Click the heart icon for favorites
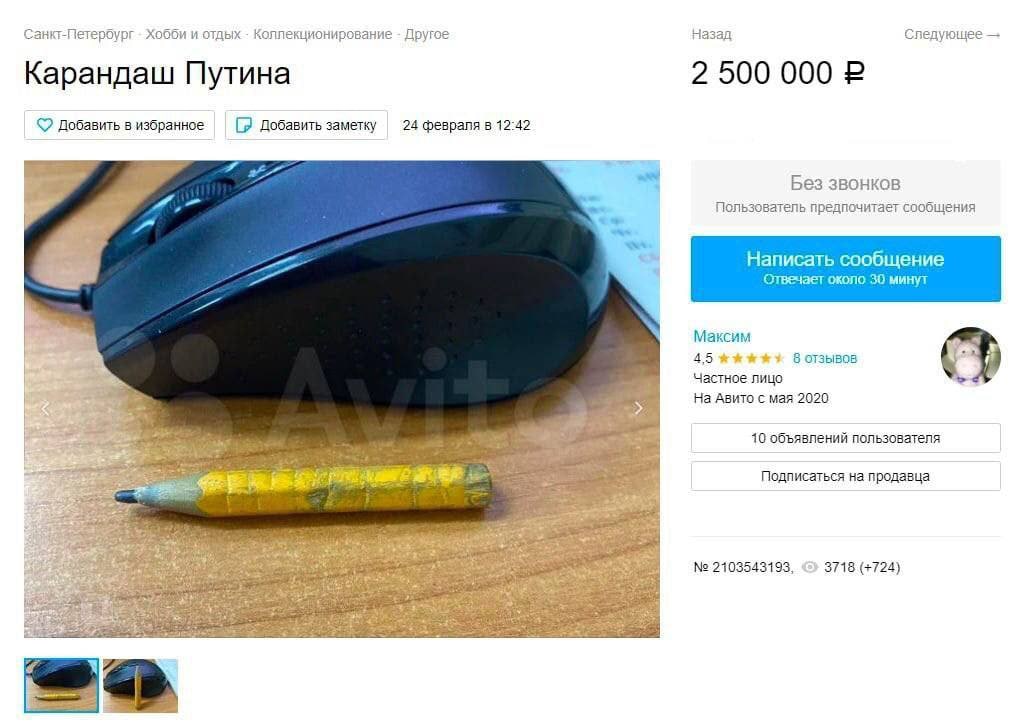This screenshot has height=723, width=1011. [x=44, y=124]
